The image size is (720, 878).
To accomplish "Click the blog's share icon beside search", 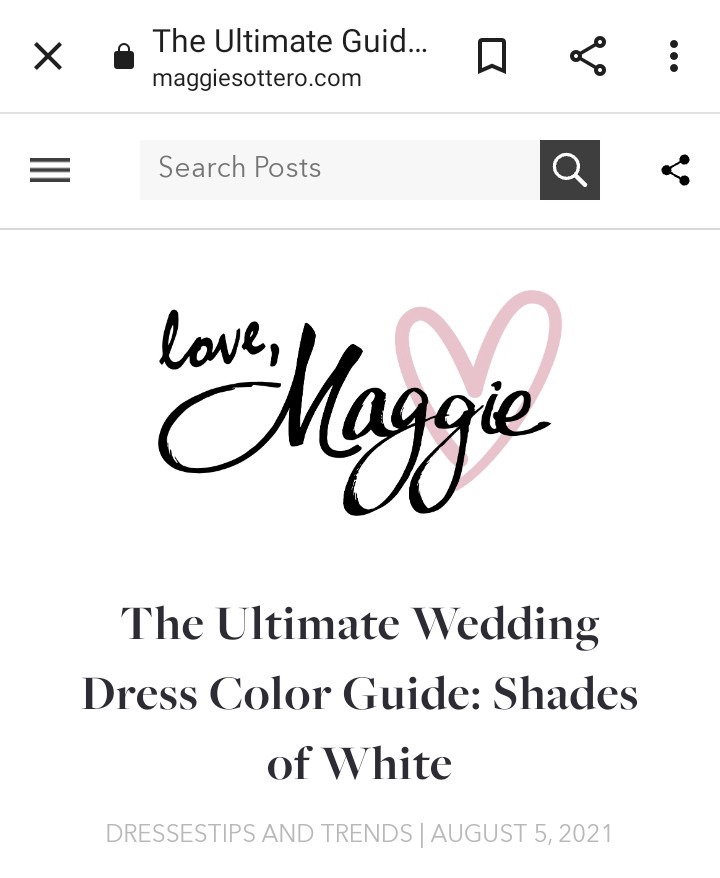I will coord(676,170).
